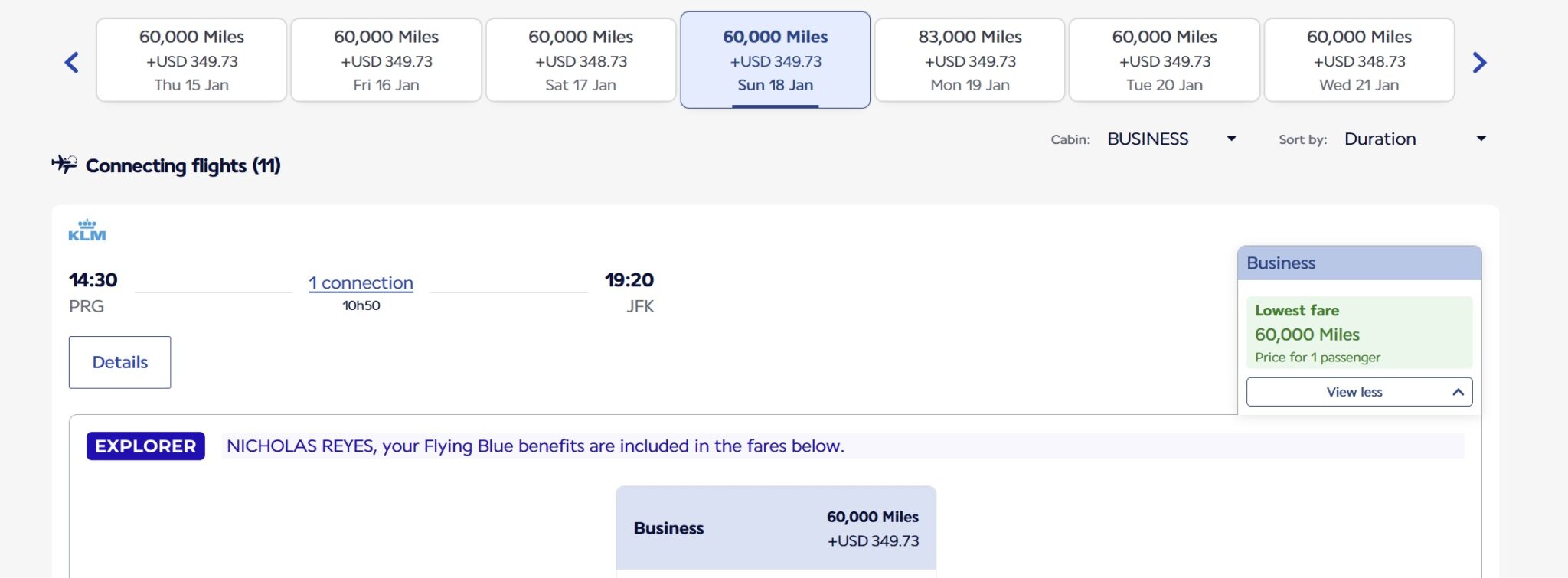Click the View less chevron icon
1568x578 pixels.
pyautogui.click(x=1458, y=392)
